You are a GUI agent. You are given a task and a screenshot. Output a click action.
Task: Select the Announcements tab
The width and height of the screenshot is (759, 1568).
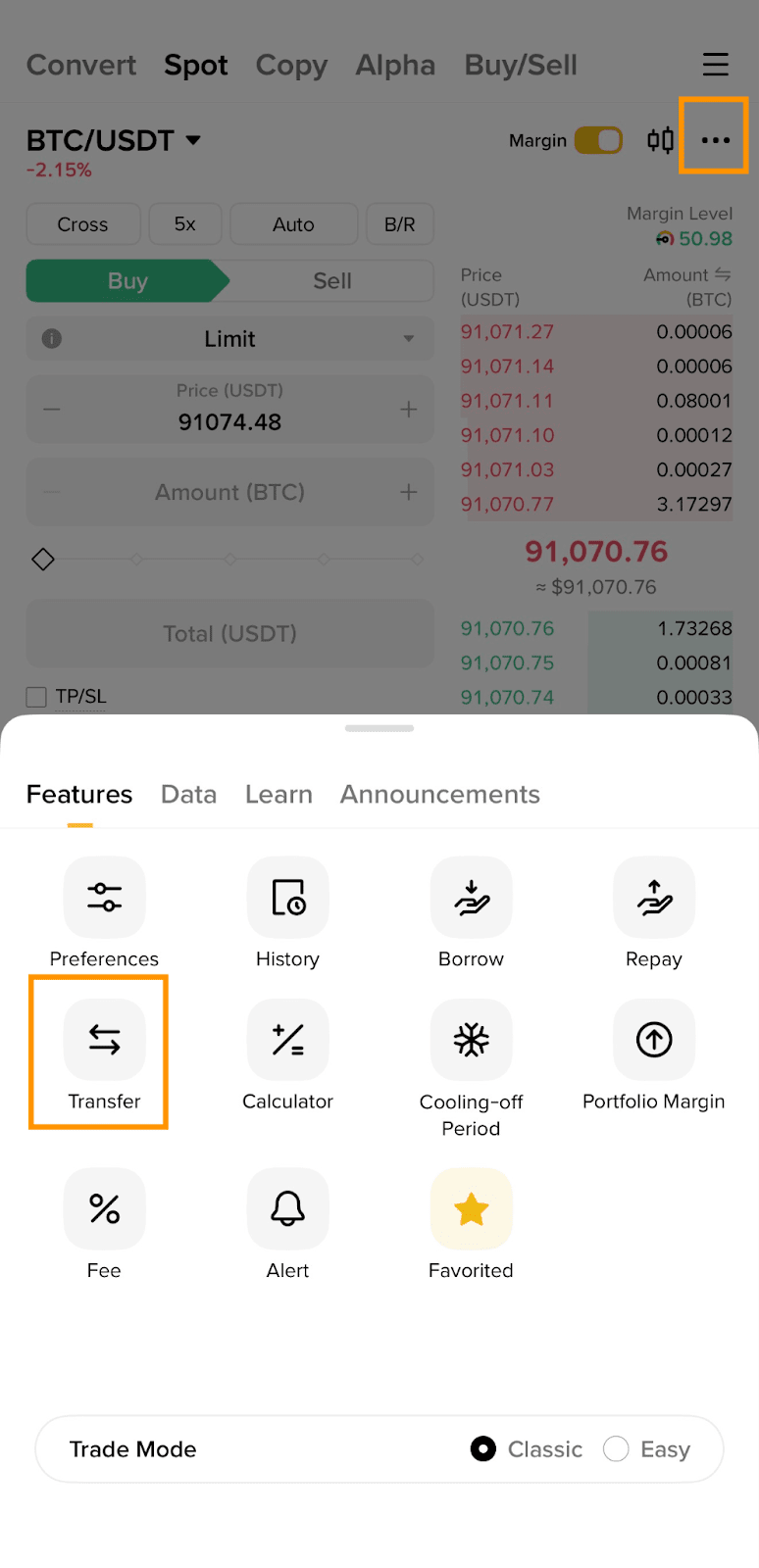pyautogui.click(x=440, y=794)
